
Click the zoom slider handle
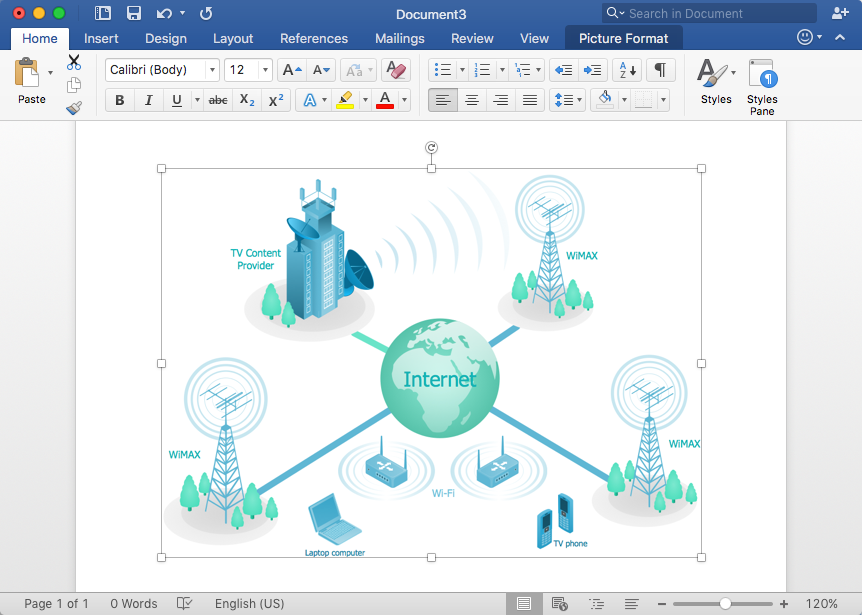click(x=725, y=603)
